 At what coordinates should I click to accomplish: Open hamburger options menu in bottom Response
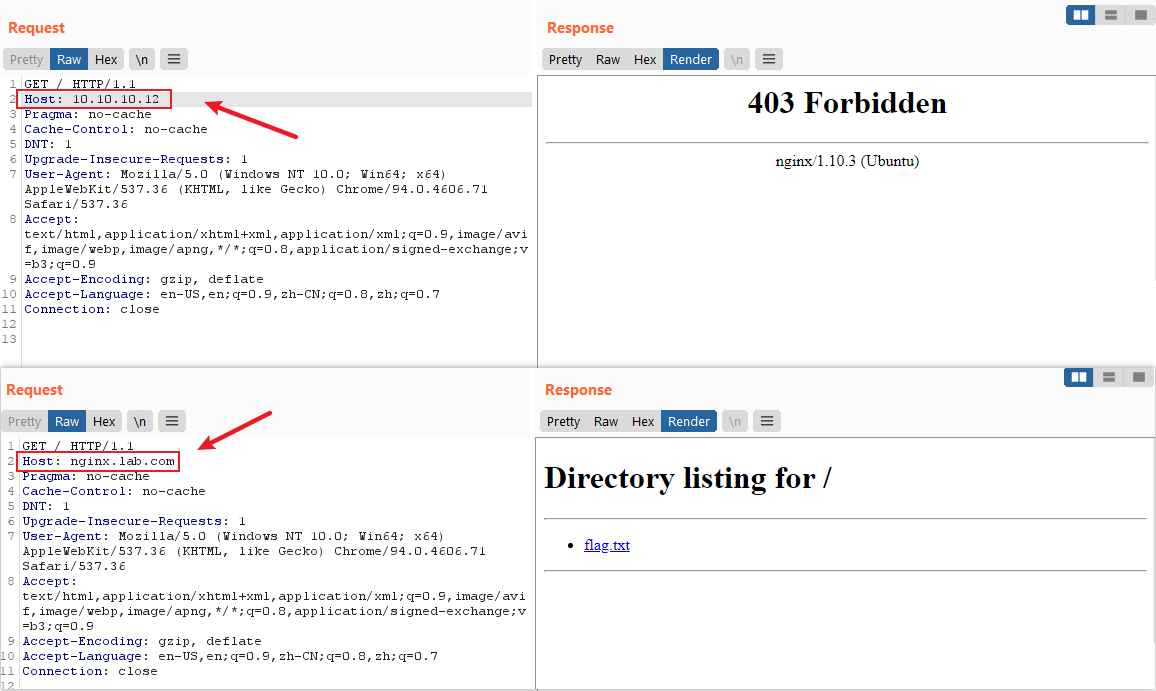click(x=767, y=421)
